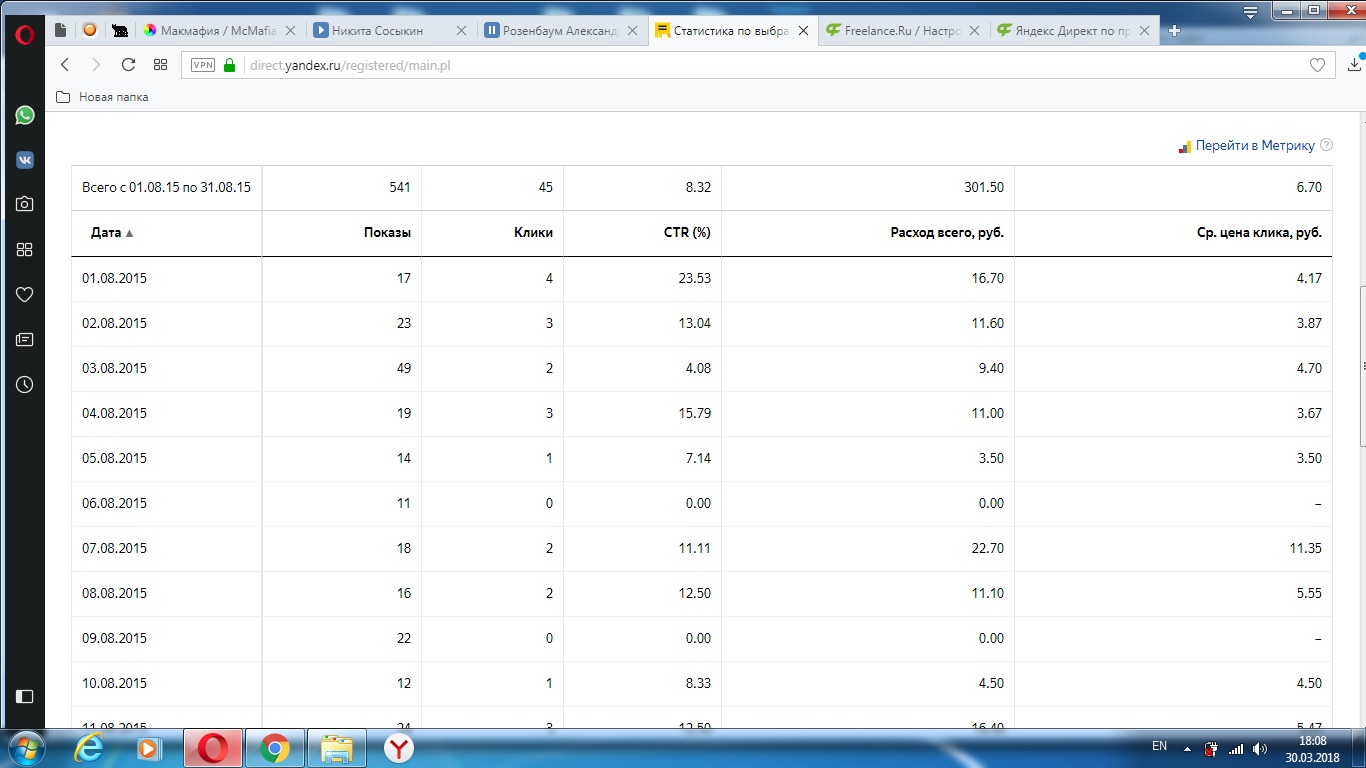Select Opera browser in the taskbar

[x=212, y=748]
